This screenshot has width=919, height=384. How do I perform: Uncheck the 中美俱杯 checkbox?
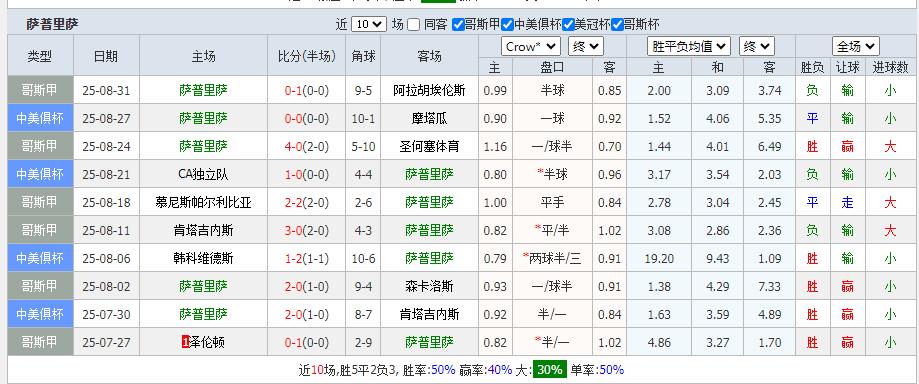click(x=508, y=25)
